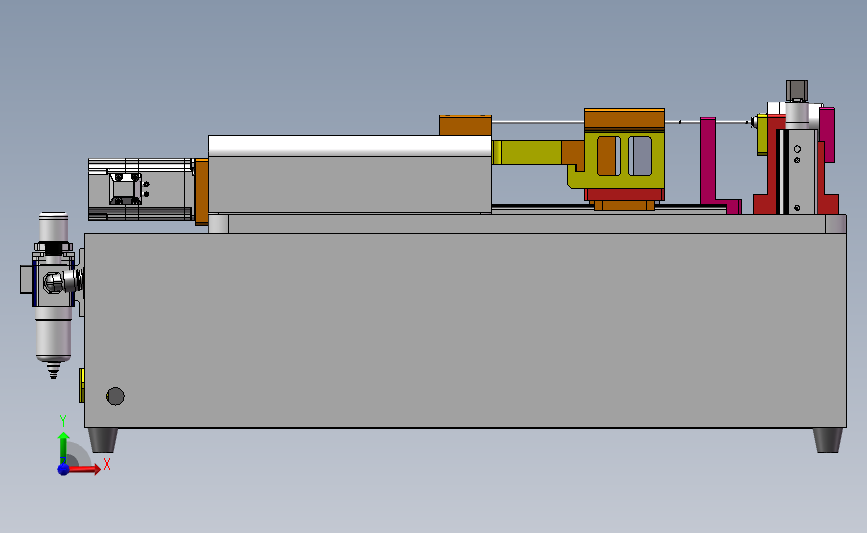Click the red X axis arrow of the triad

[84, 469]
